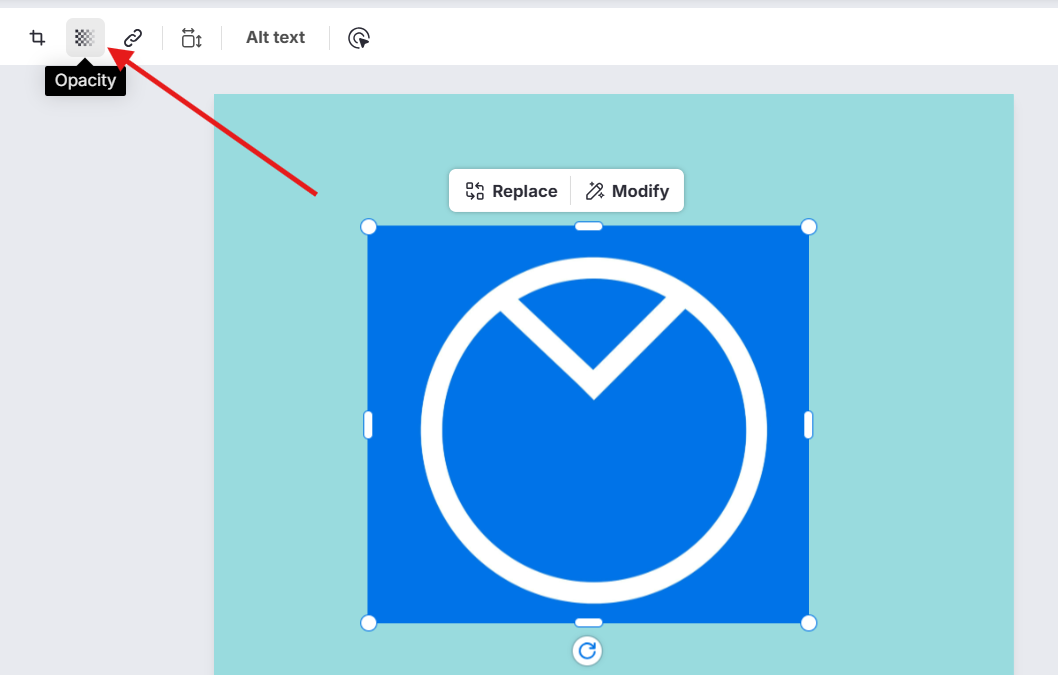
Task: Select the Crop tool icon
Action: (37, 38)
